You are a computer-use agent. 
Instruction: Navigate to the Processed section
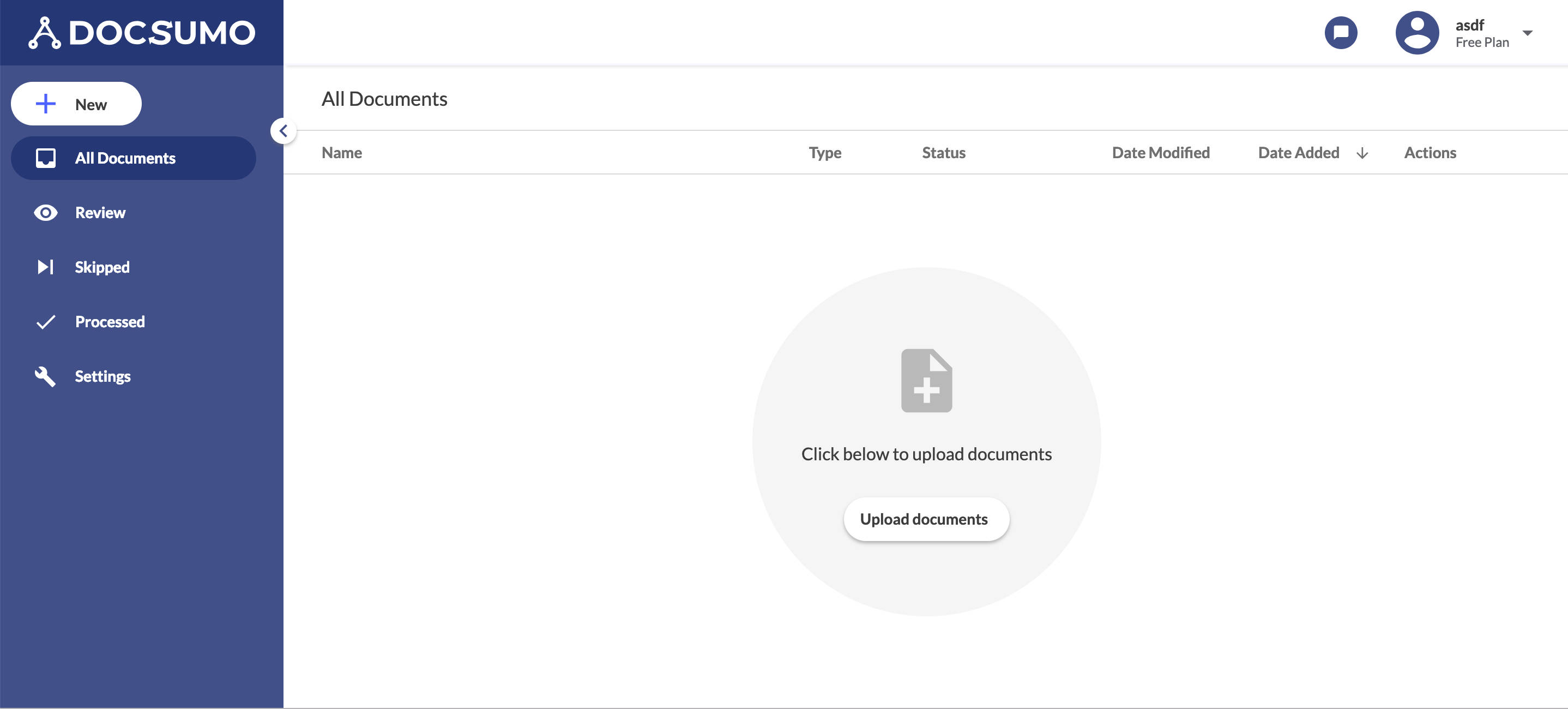click(x=110, y=321)
